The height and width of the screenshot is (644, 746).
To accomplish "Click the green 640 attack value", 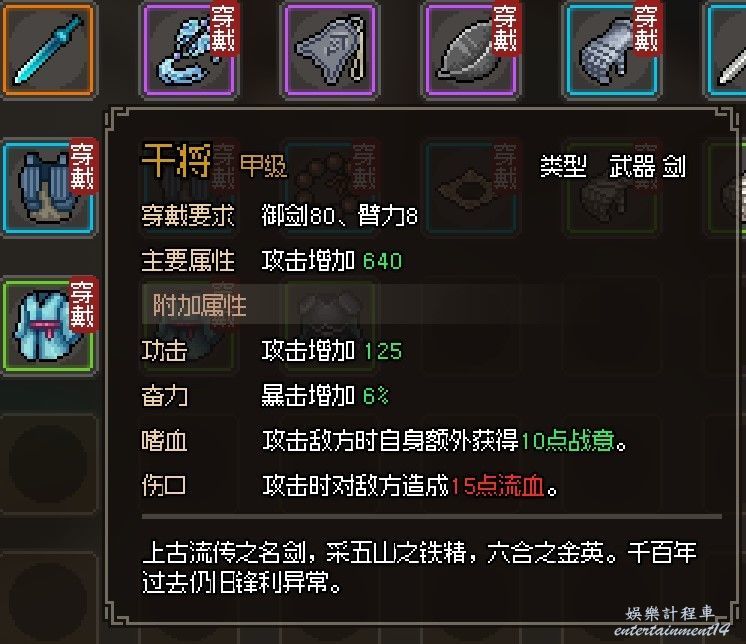I will [x=382, y=261].
